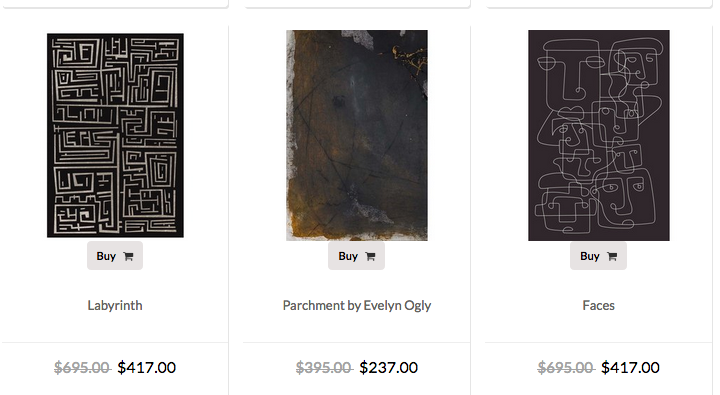The image size is (720, 395).
Task: Open the dark Parchment painting image
Action: (357, 135)
